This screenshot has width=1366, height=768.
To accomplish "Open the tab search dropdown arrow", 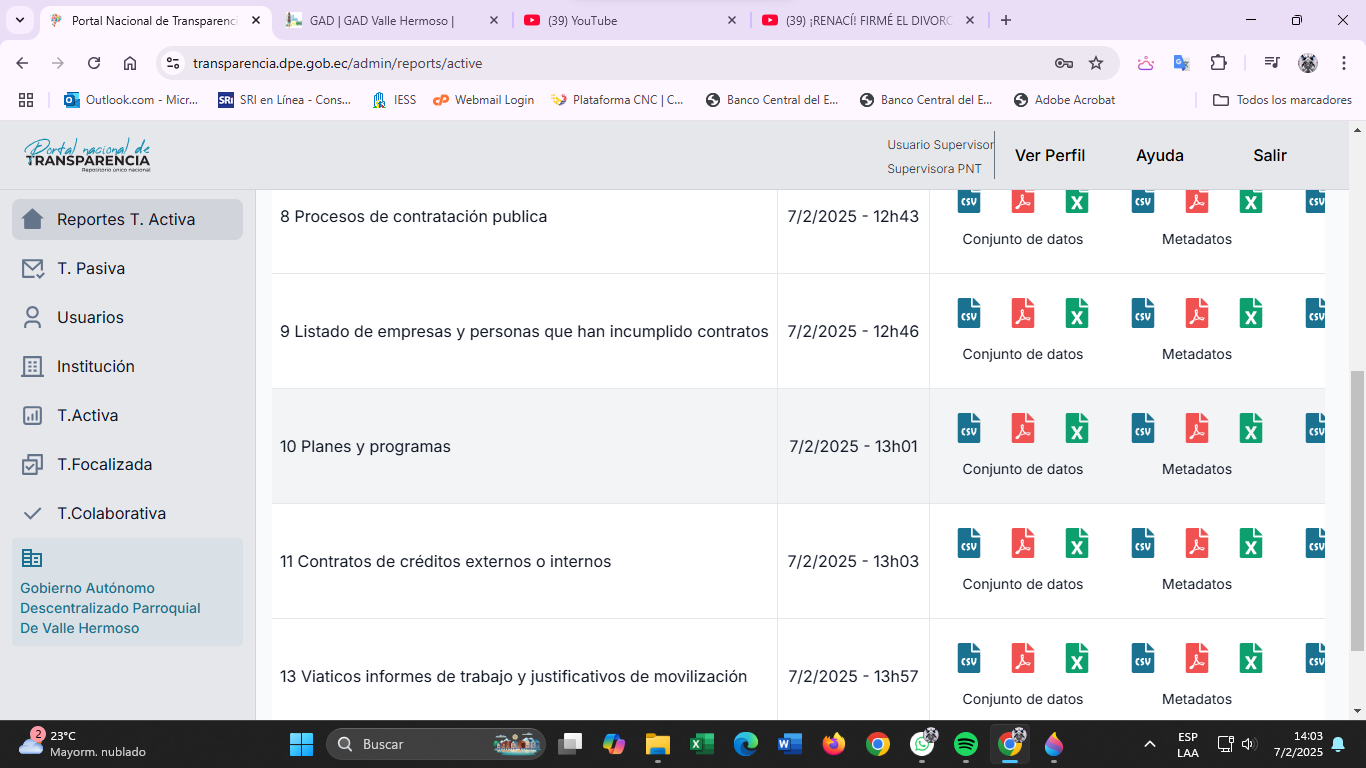I will (x=20, y=20).
